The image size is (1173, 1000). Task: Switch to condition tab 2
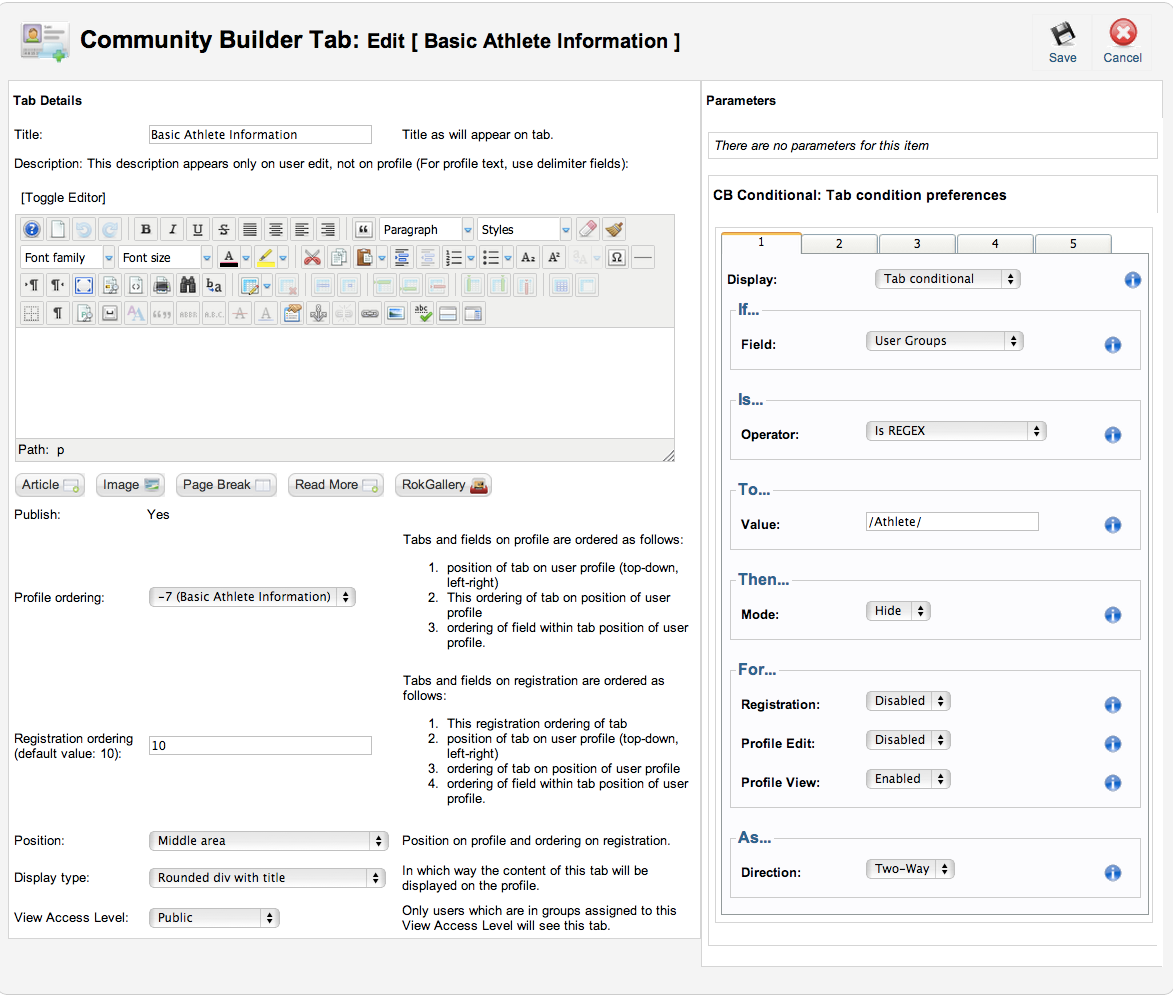(x=839, y=244)
